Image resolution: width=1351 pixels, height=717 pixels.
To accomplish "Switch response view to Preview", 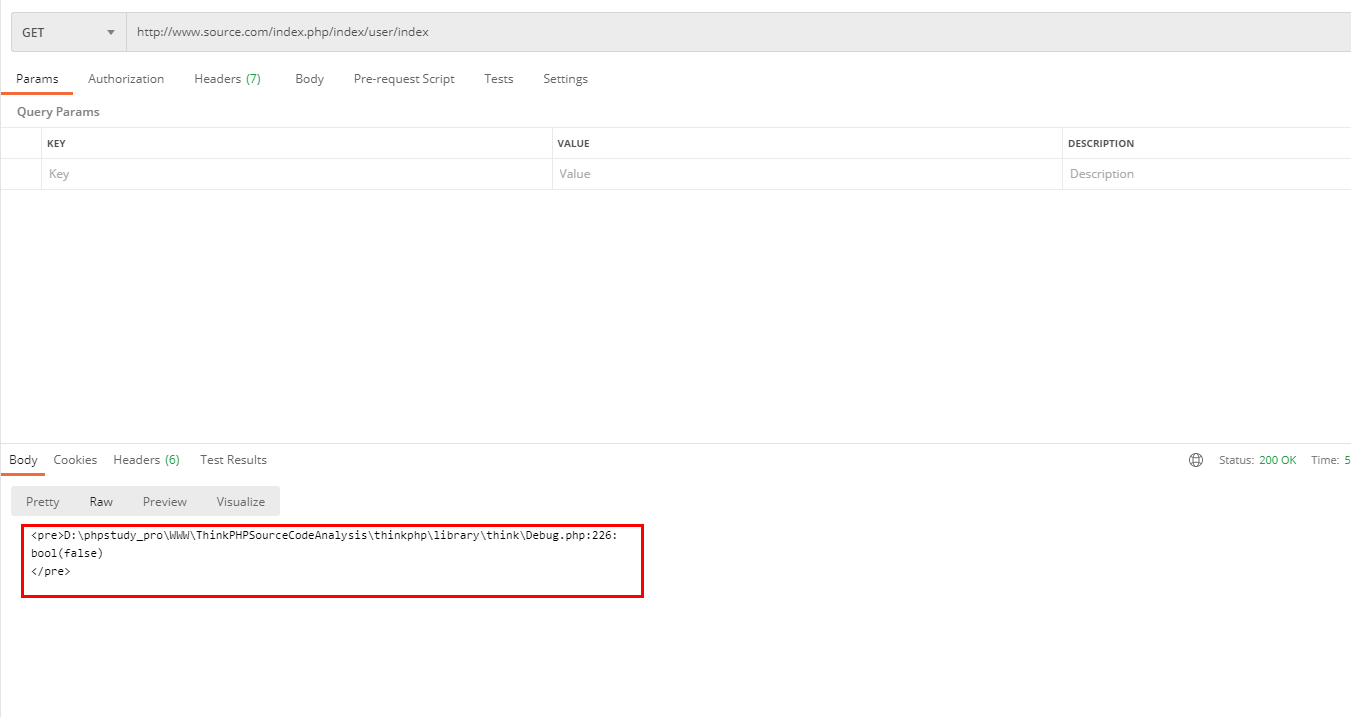I will (x=164, y=502).
